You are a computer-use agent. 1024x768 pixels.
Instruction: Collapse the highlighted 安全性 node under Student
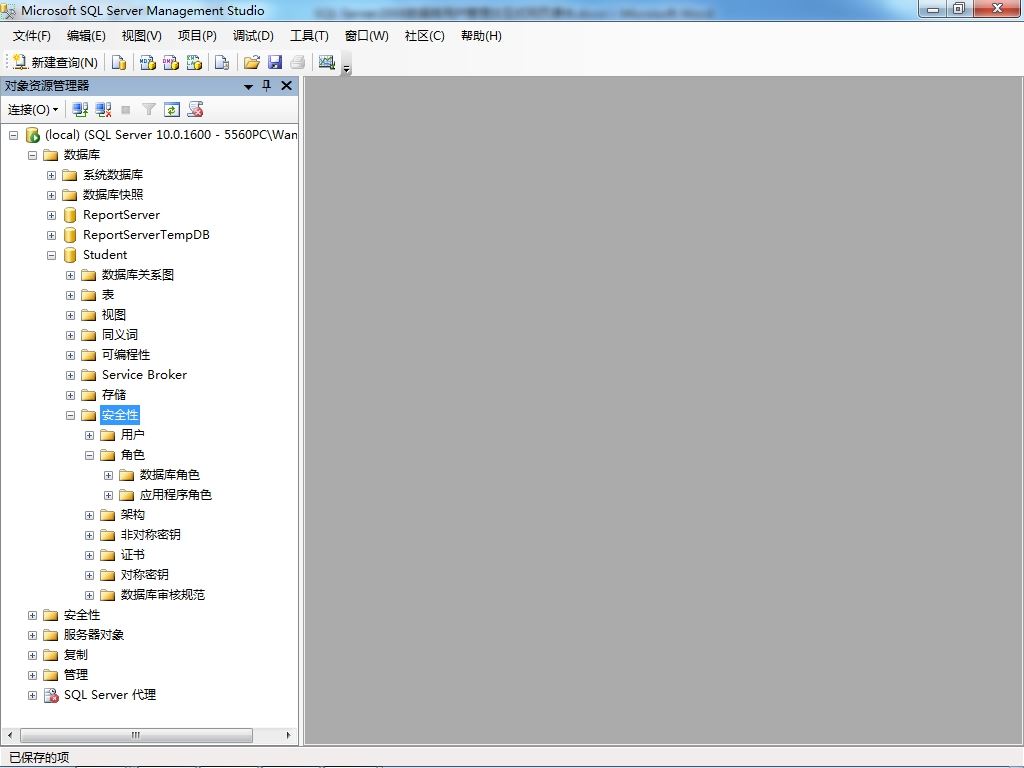[x=70, y=415]
